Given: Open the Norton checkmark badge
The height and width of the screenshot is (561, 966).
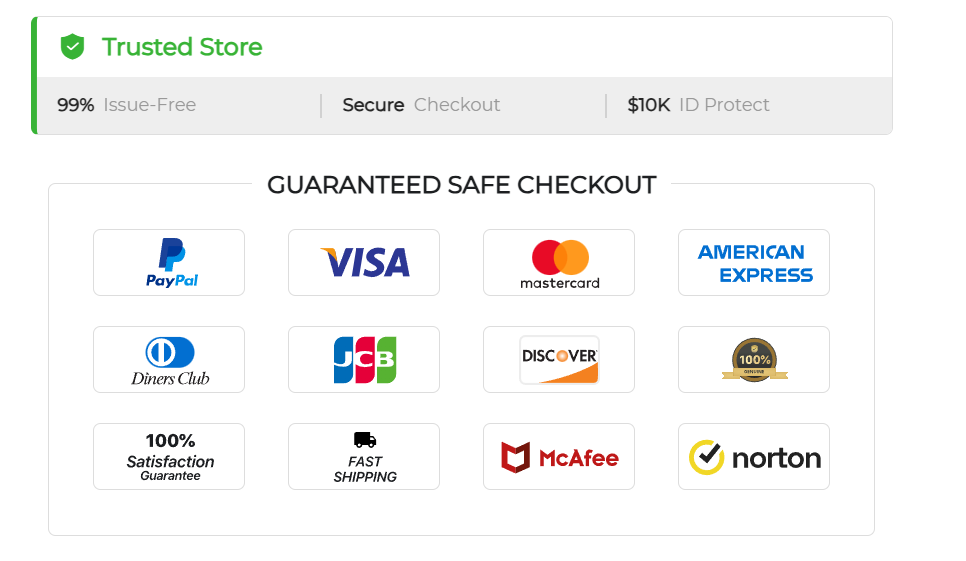Looking at the screenshot, I should click(x=754, y=456).
